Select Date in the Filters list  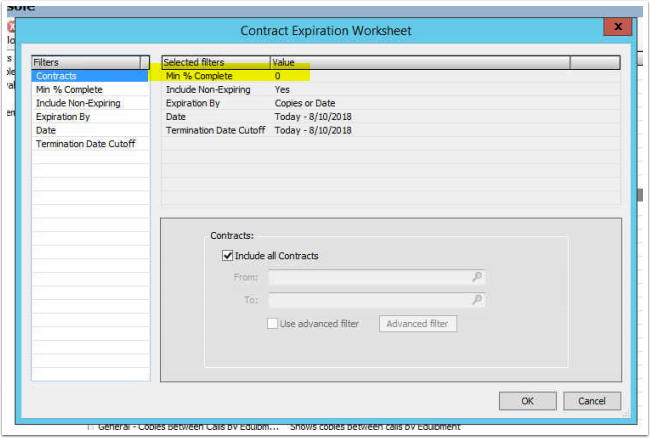[x=90, y=131]
